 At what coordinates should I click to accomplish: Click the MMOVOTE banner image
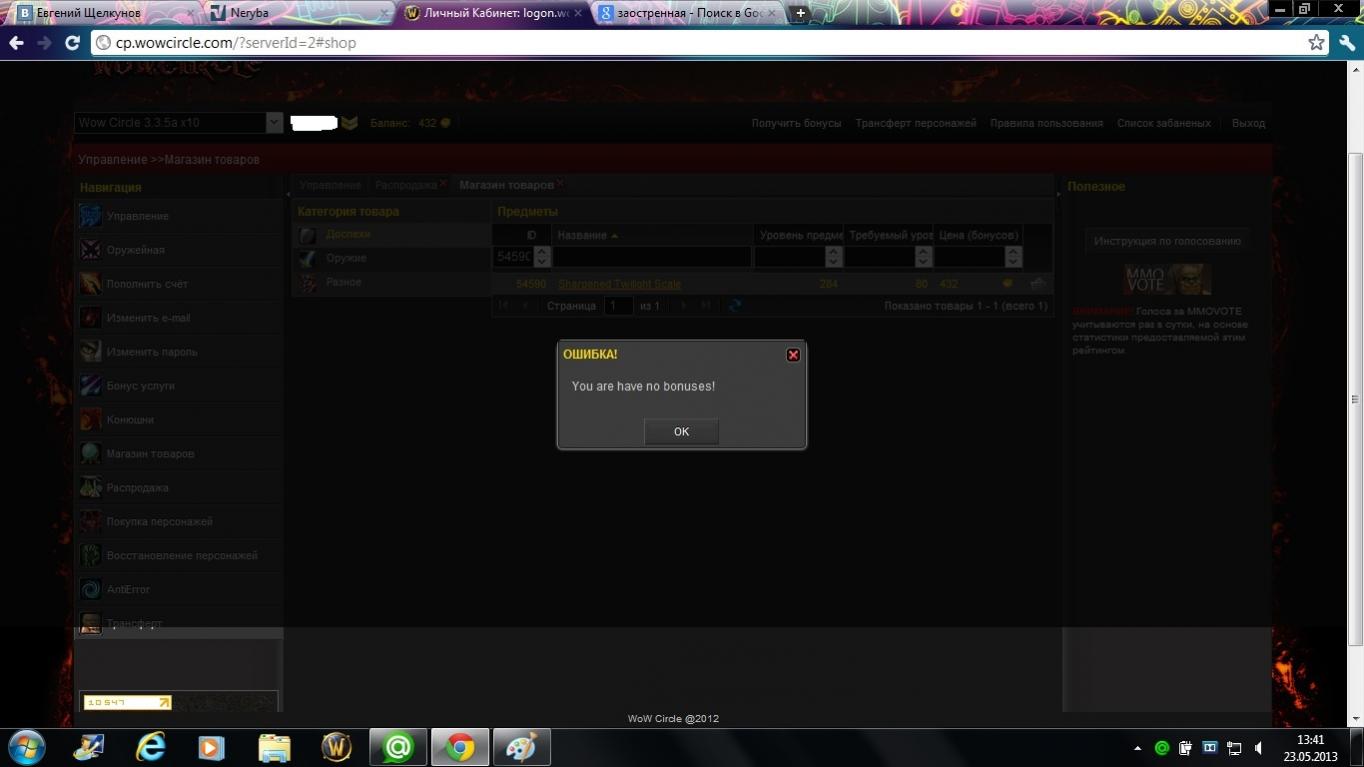coord(1167,279)
